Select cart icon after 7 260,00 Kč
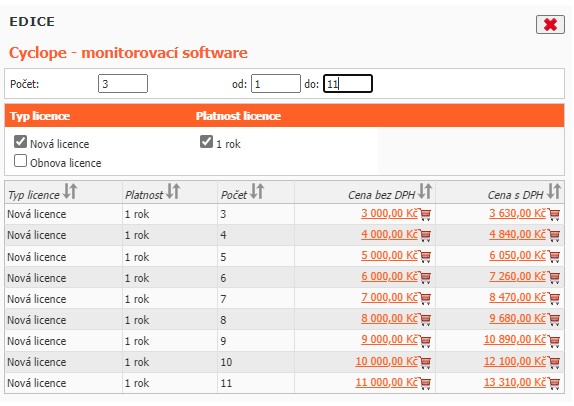 pyautogui.click(x=554, y=277)
